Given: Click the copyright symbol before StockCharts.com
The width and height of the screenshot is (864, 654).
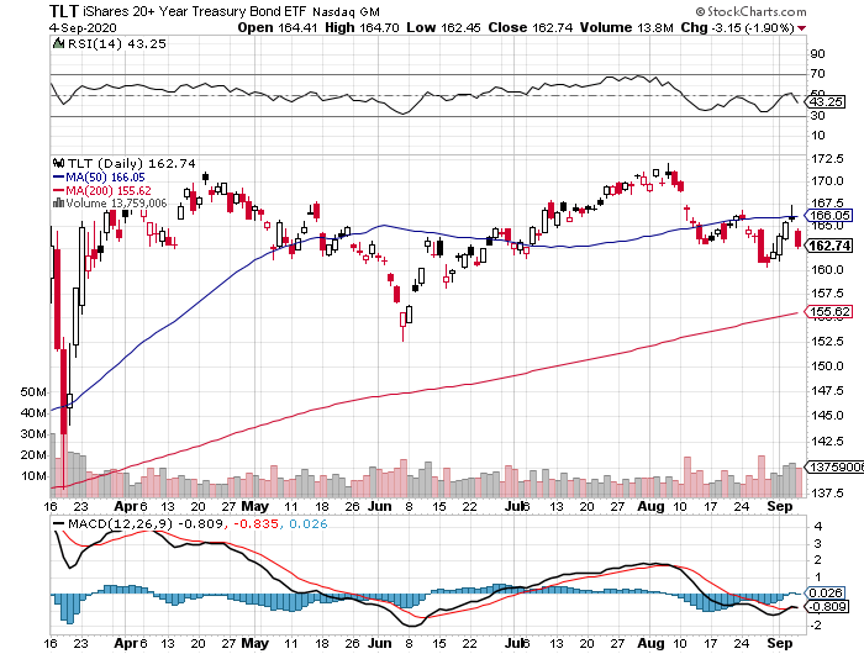Looking at the screenshot, I should [x=700, y=12].
